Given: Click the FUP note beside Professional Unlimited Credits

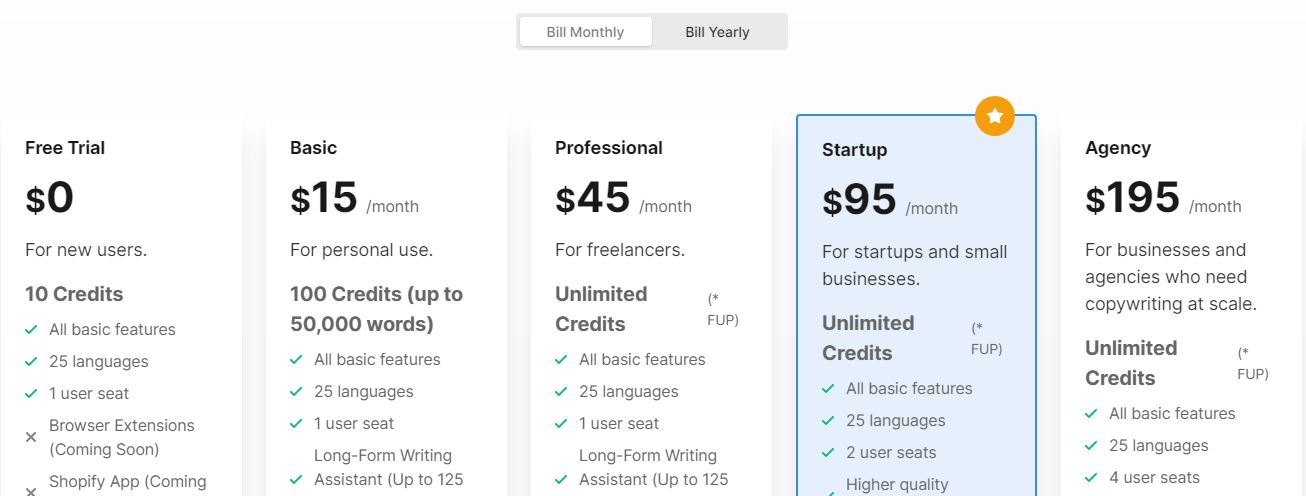Looking at the screenshot, I should pos(723,309).
